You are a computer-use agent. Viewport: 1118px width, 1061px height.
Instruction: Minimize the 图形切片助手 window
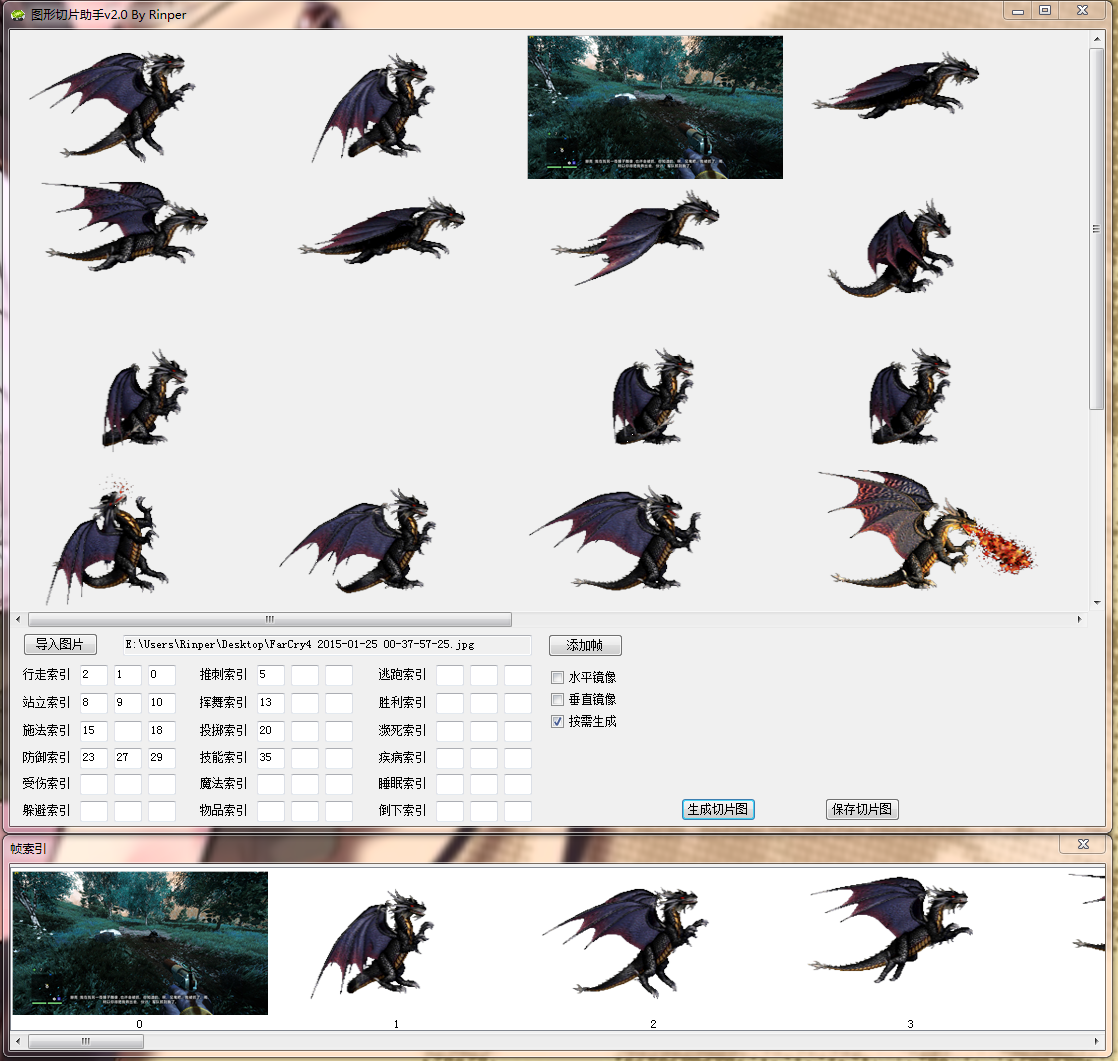click(x=1017, y=11)
